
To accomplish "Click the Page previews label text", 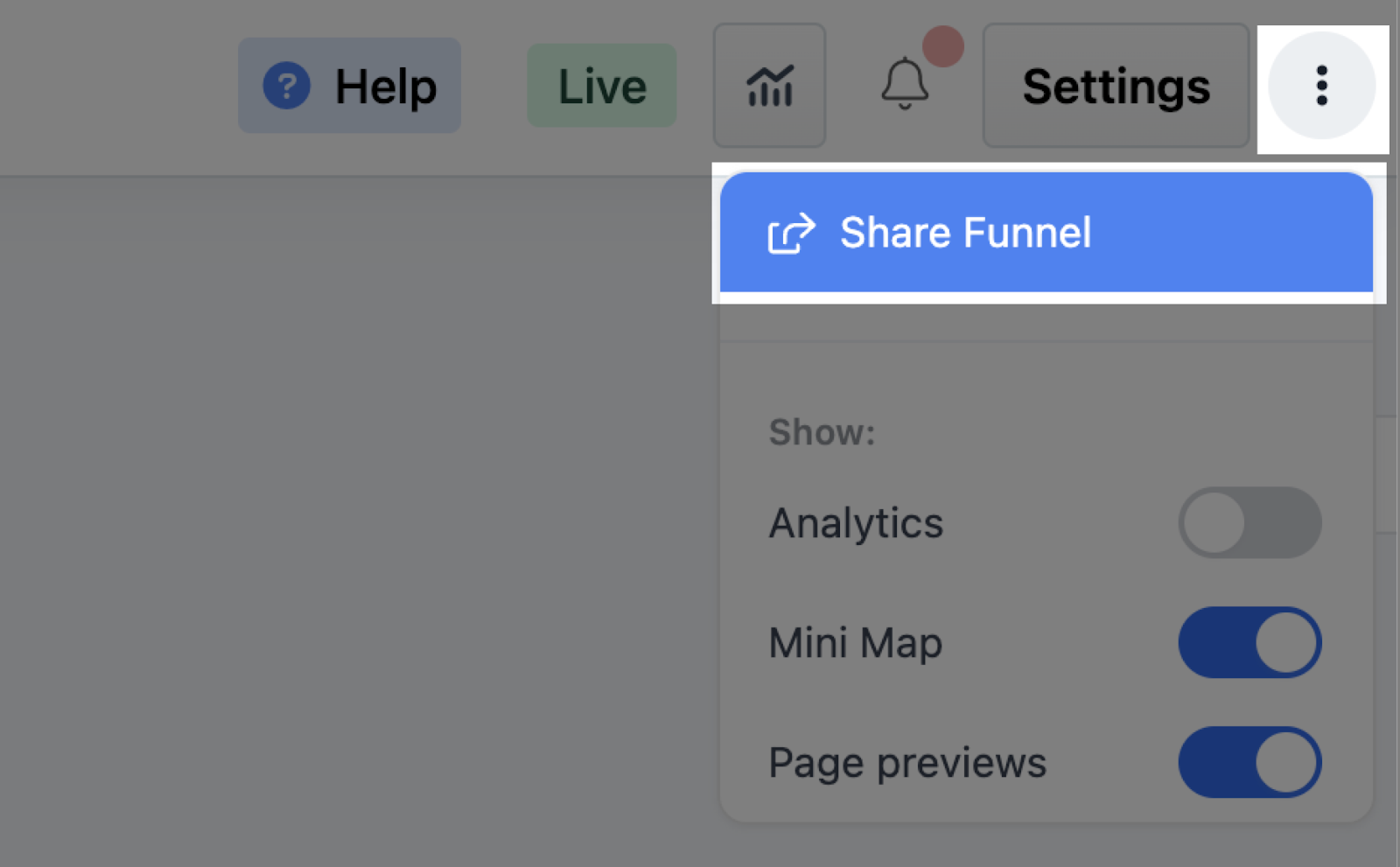I will tap(907, 763).
